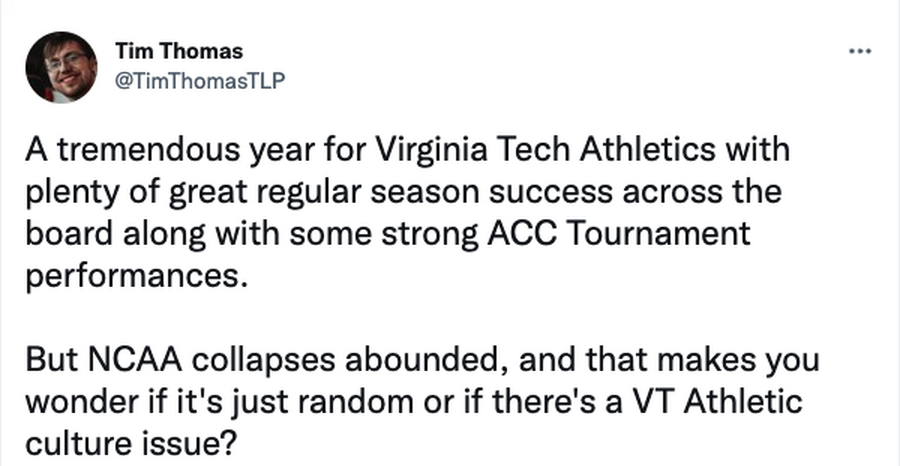Open the Tim Thomas display name link
Viewport: 900px width, 466px height.
179,52
